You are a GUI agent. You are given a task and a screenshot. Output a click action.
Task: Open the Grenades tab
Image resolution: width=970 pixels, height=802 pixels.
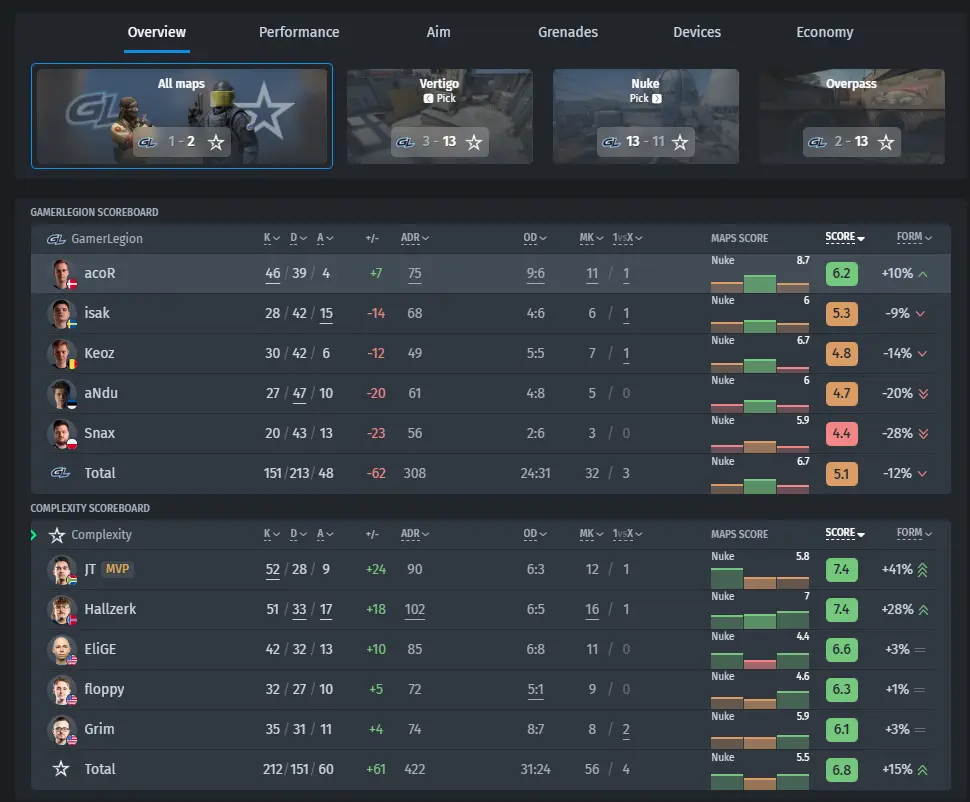pos(568,32)
